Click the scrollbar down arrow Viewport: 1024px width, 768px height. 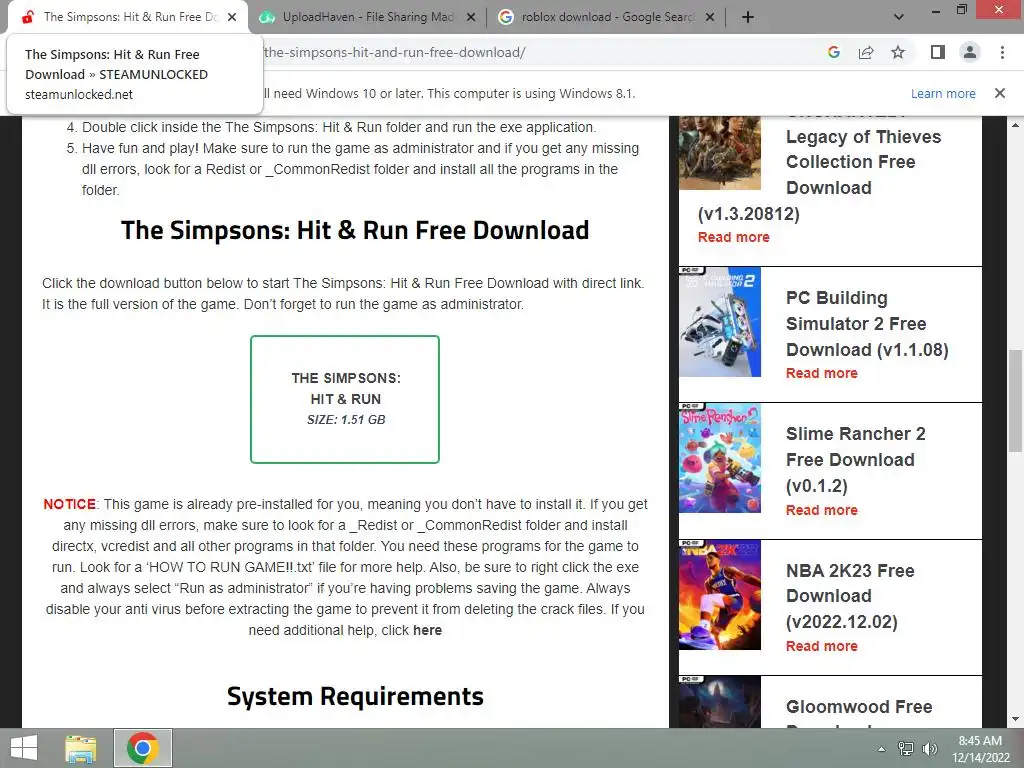pos(1015,720)
